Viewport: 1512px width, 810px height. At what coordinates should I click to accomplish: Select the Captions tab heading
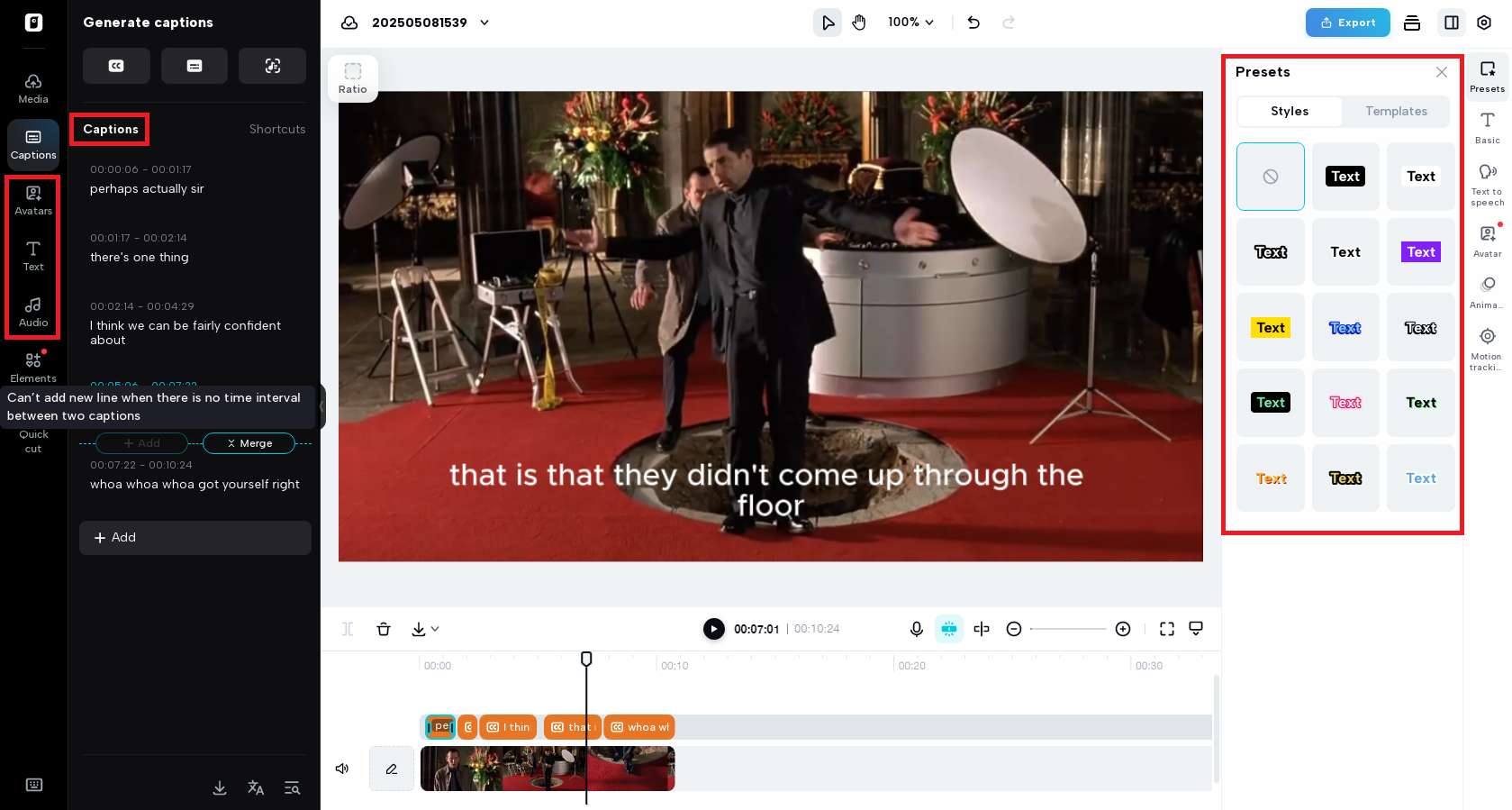click(111, 129)
